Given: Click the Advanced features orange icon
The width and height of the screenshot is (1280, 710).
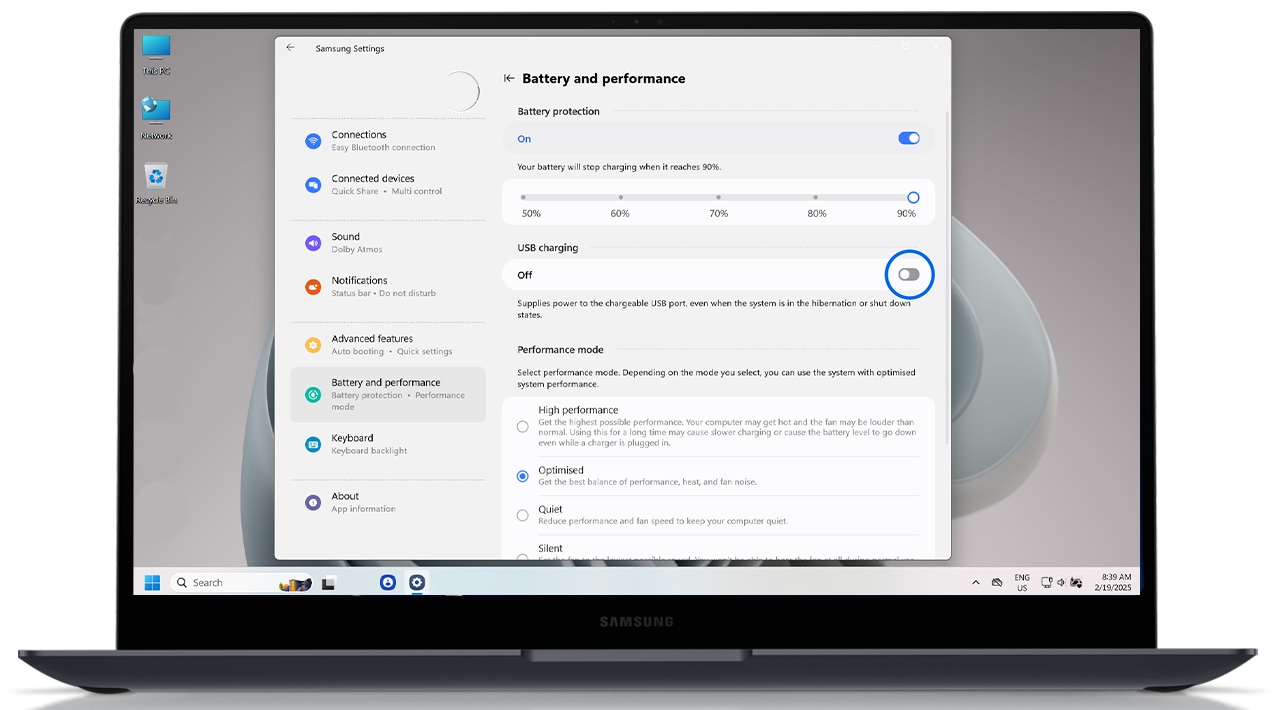Looking at the screenshot, I should point(313,345).
